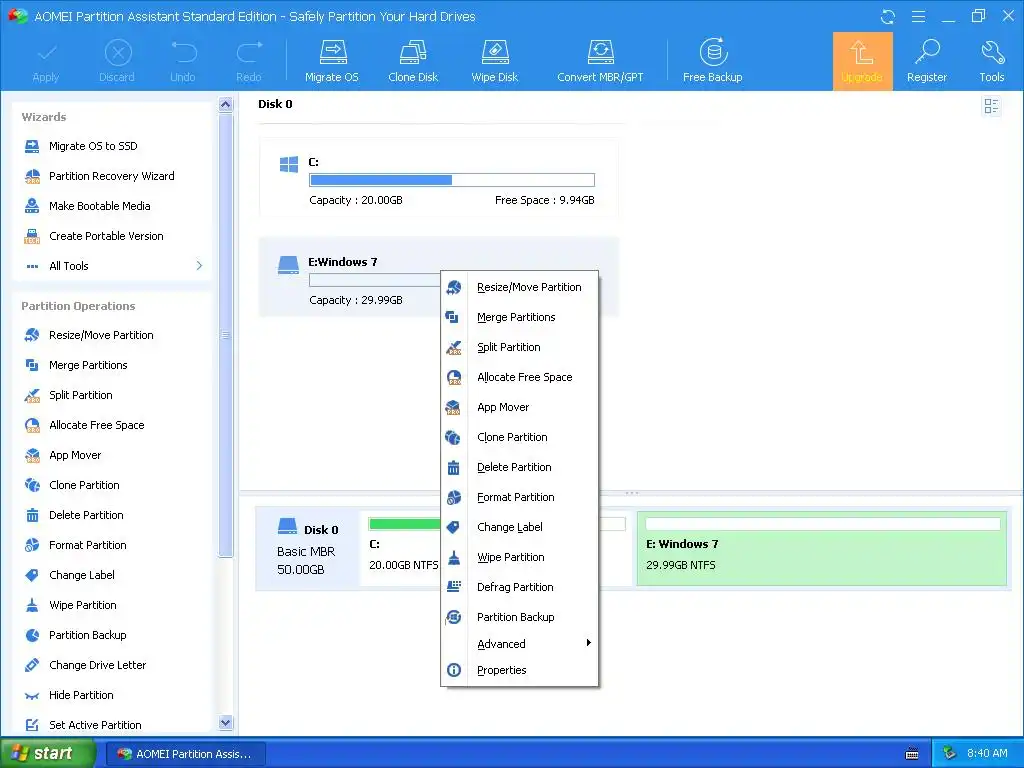Click Resize/Move Partition in the sidebar
This screenshot has height=768, width=1024.
click(x=101, y=335)
